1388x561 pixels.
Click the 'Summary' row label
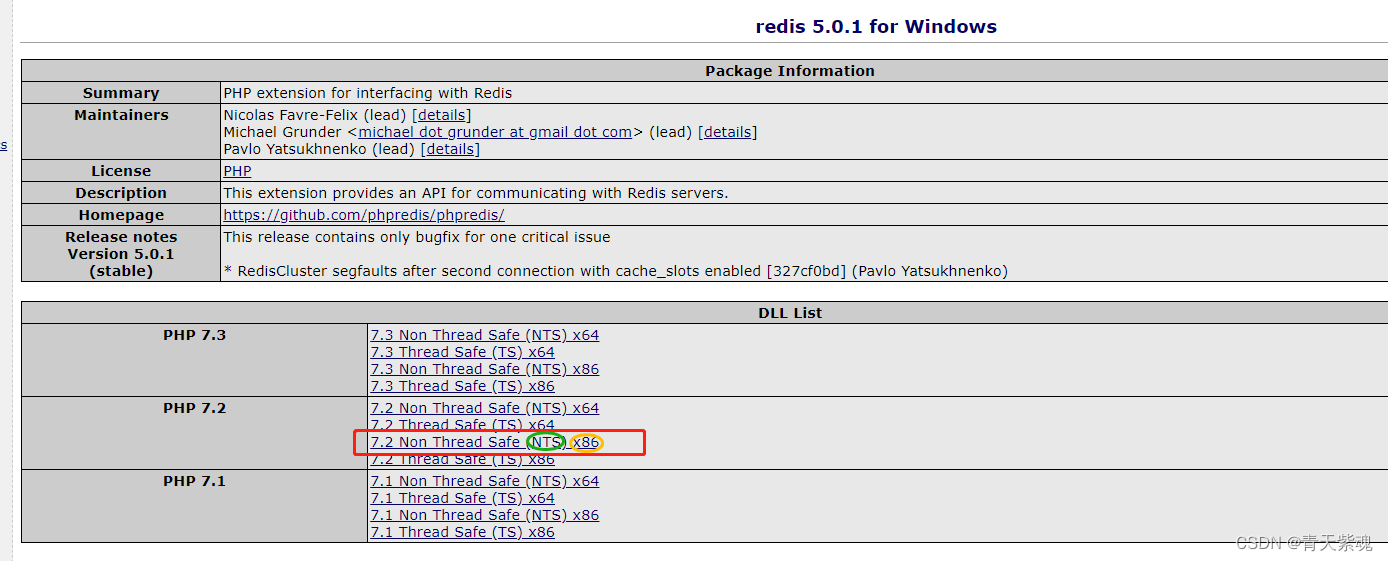click(121, 93)
